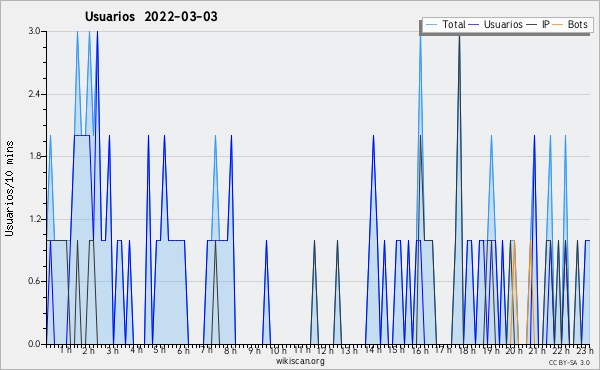Image resolution: width=600 pixels, height=370 pixels.
Task: Click the 15 h x-axis label
Action: (396, 350)
